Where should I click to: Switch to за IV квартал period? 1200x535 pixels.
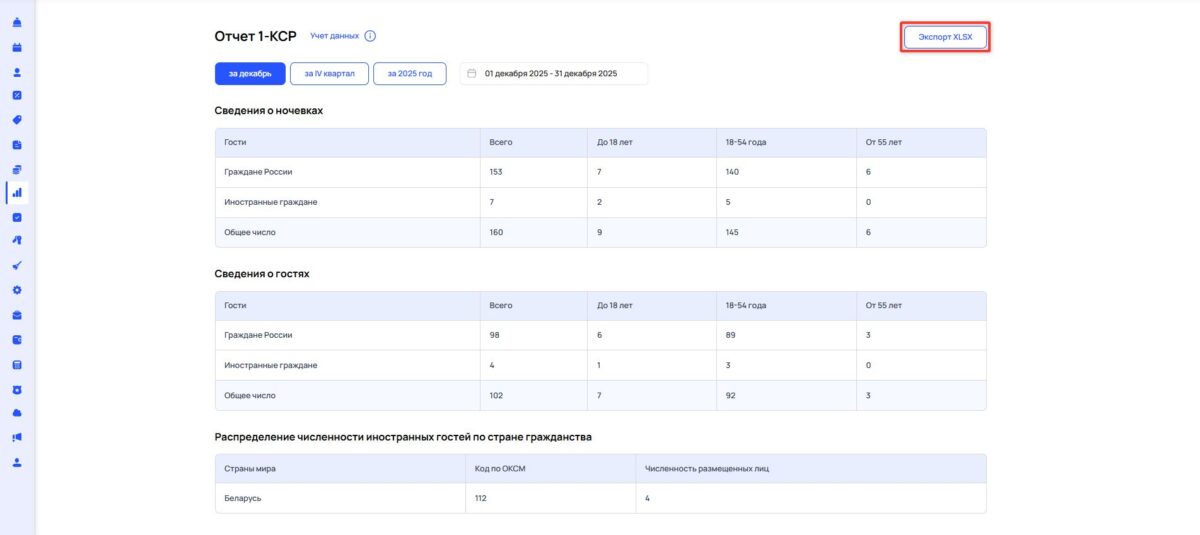click(329, 73)
